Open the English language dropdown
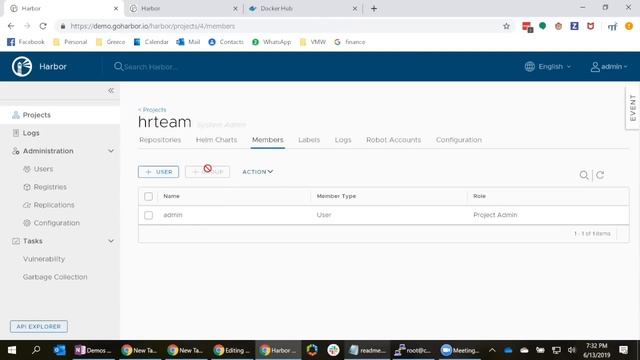Viewport: 640px width, 360px height. (x=554, y=67)
